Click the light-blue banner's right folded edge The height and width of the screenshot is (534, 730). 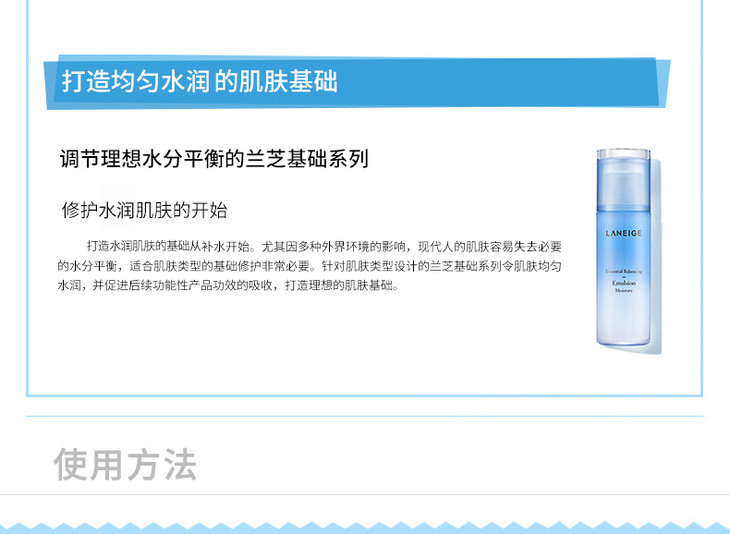point(663,83)
